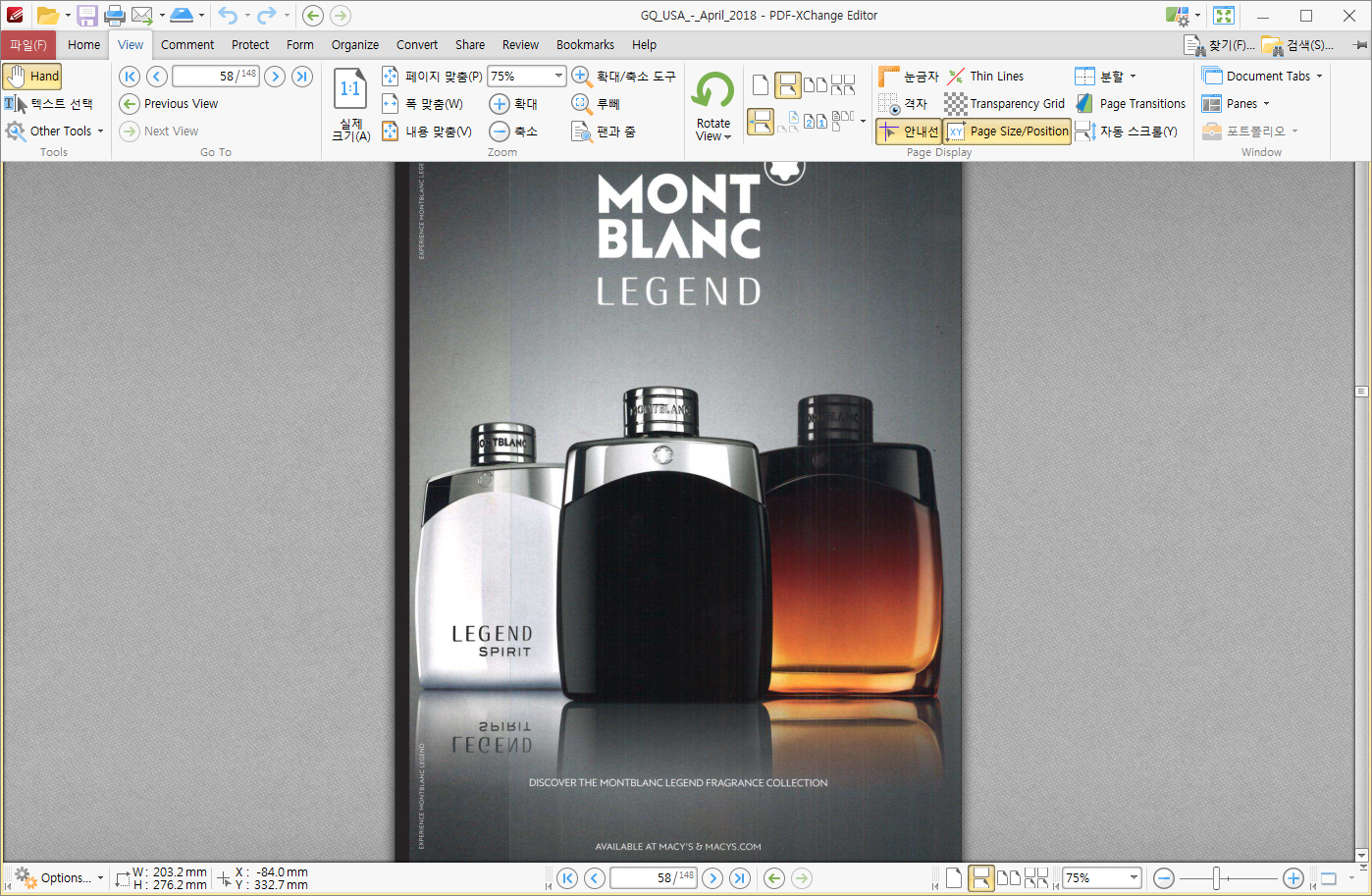1372x896 pixels.
Task: Zoom out with 축소 minus button
Action: click(514, 131)
